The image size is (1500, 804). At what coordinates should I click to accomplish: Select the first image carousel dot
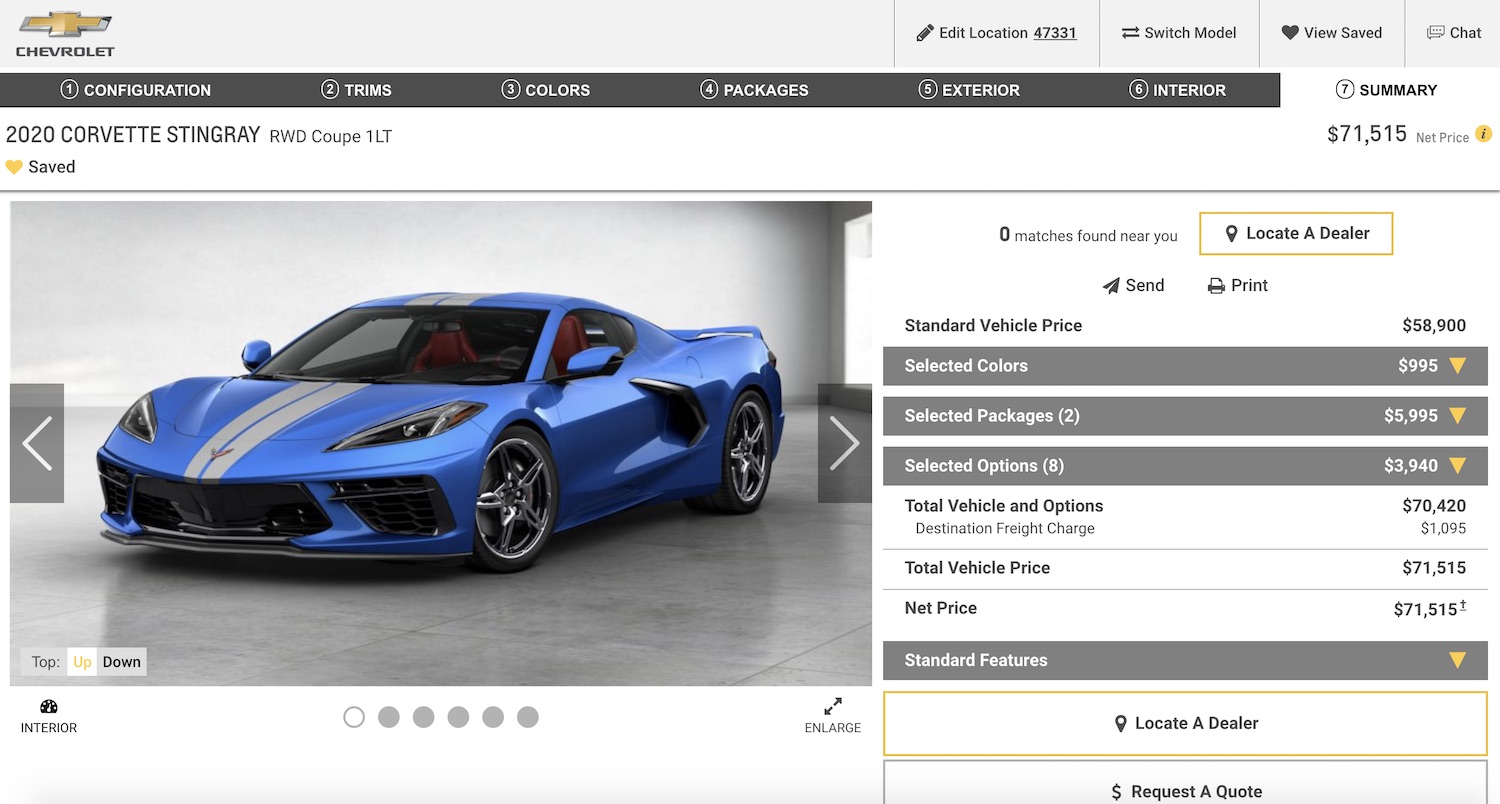pyautogui.click(x=354, y=717)
